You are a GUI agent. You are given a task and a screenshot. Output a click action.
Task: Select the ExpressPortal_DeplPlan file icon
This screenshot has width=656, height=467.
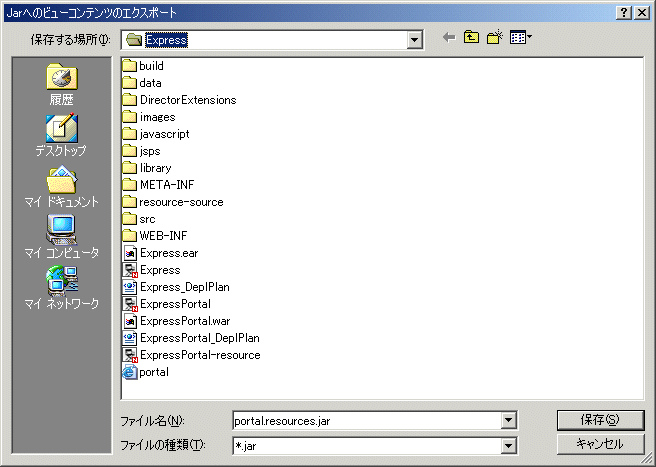(130, 338)
